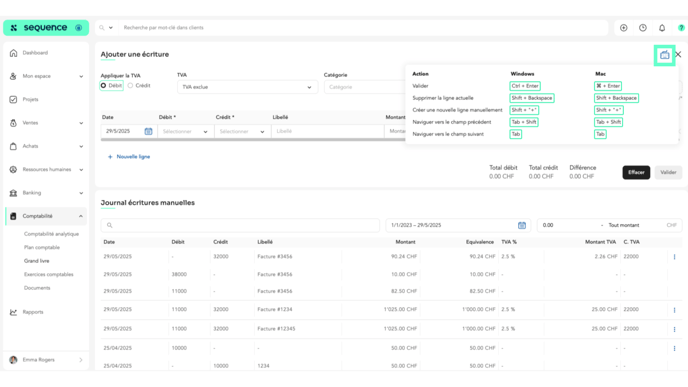Open notifications bell icon
The height and width of the screenshot is (387, 688).
[662, 28]
